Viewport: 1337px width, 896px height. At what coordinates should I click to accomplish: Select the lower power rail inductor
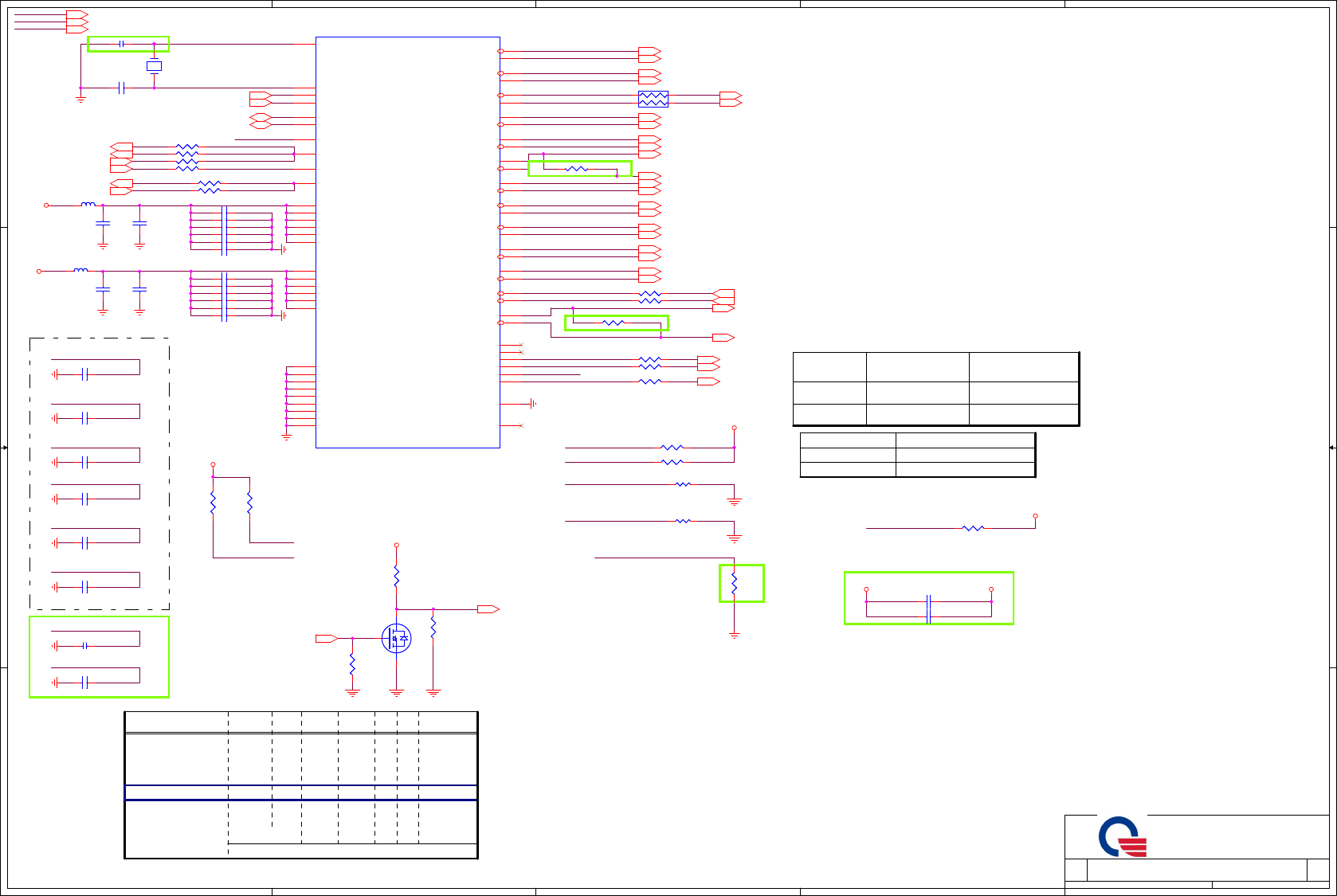pyautogui.click(x=80, y=271)
